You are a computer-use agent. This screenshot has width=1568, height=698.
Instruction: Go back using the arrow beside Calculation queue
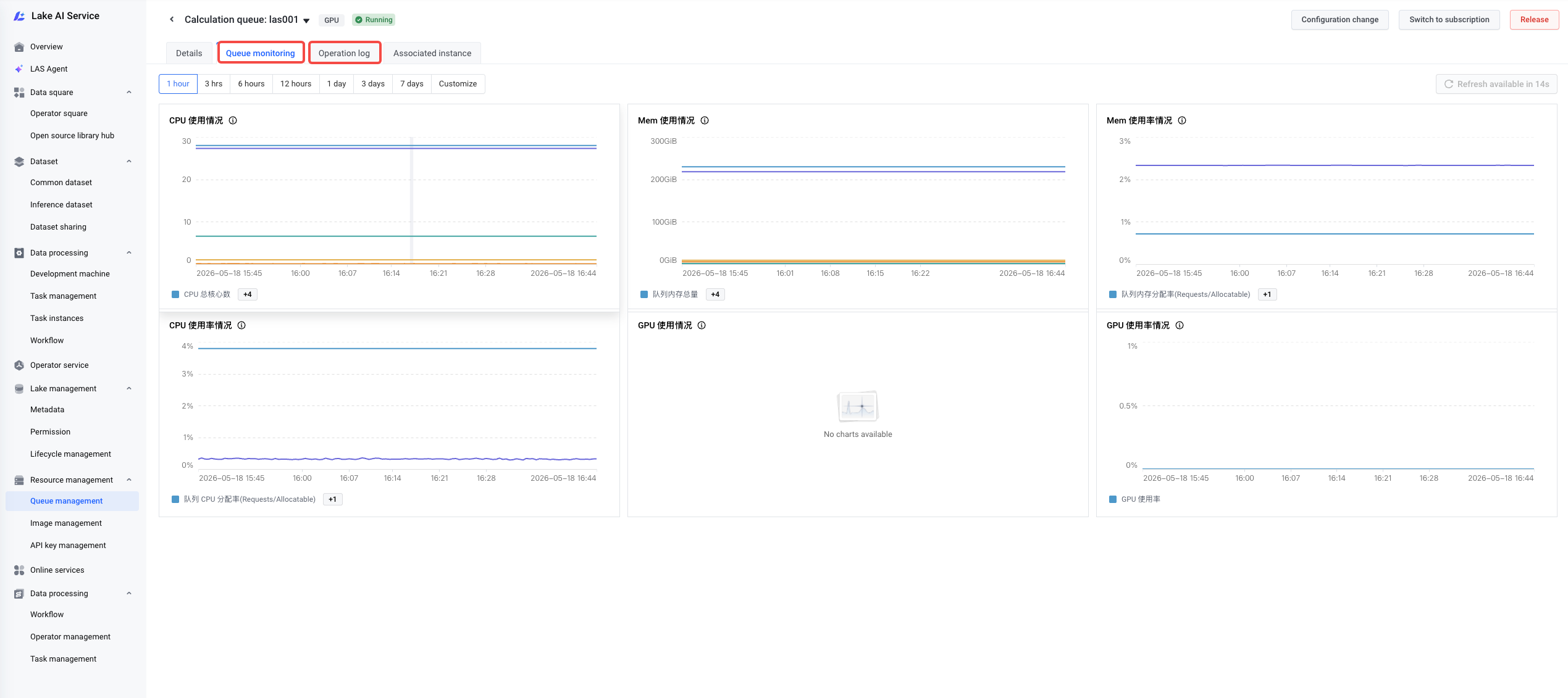coord(172,20)
